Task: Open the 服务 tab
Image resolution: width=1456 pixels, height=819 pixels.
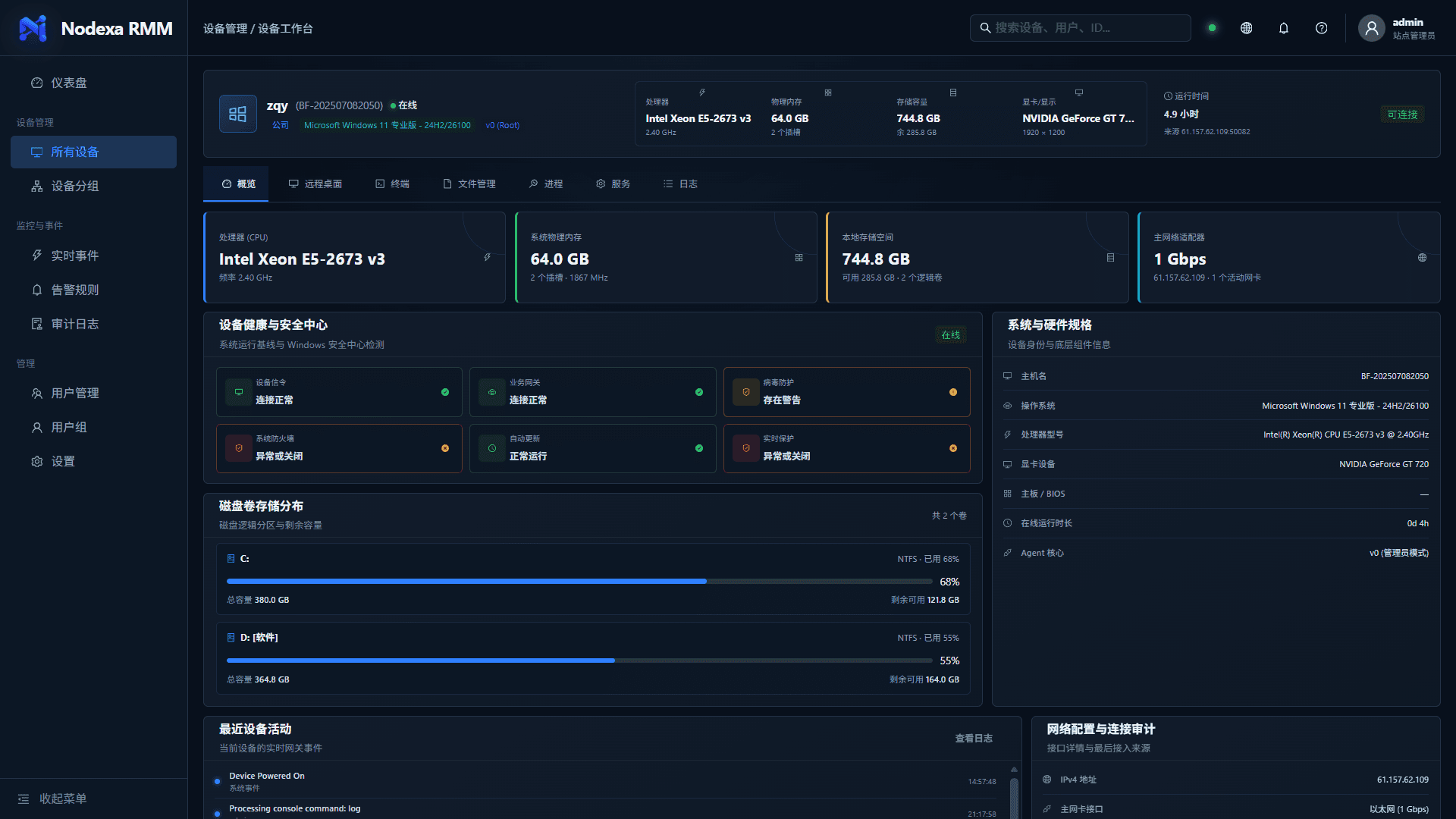Action: click(613, 184)
